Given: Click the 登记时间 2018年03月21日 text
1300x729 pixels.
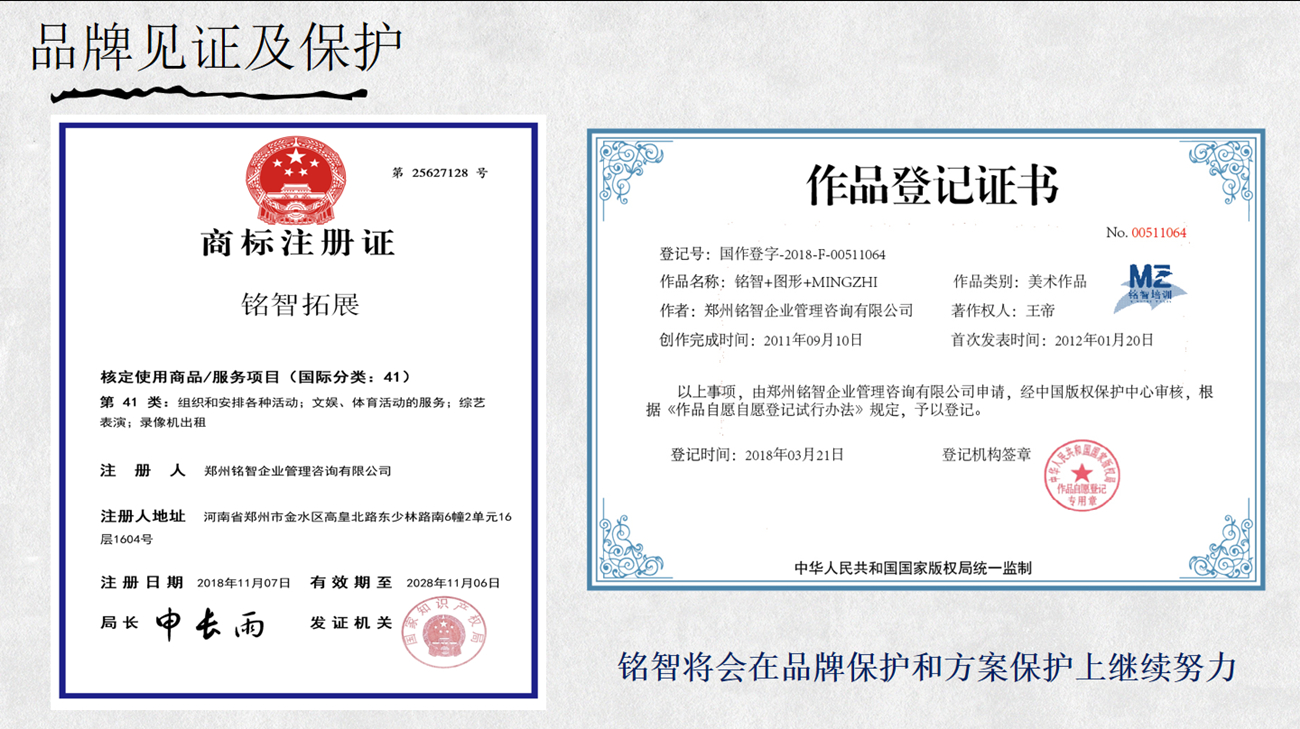Looking at the screenshot, I should [794, 455].
